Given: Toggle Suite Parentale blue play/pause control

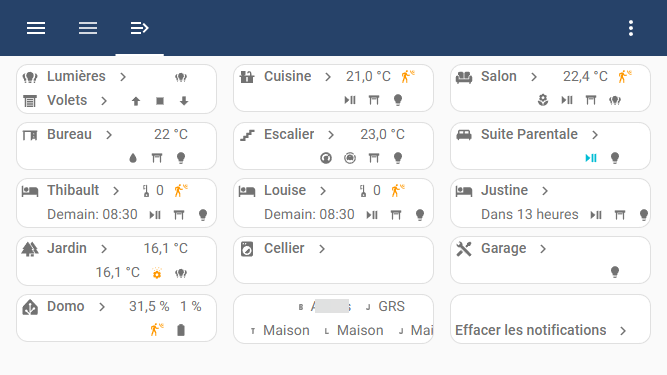Looking at the screenshot, I should pyautogui.click(x=591, y=158).
